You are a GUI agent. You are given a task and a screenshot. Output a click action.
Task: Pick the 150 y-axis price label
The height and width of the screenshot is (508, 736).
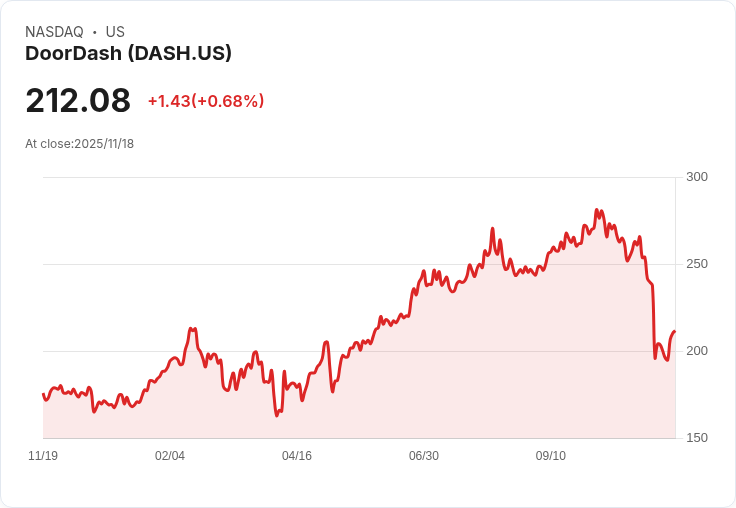click(x=697, y=438)
